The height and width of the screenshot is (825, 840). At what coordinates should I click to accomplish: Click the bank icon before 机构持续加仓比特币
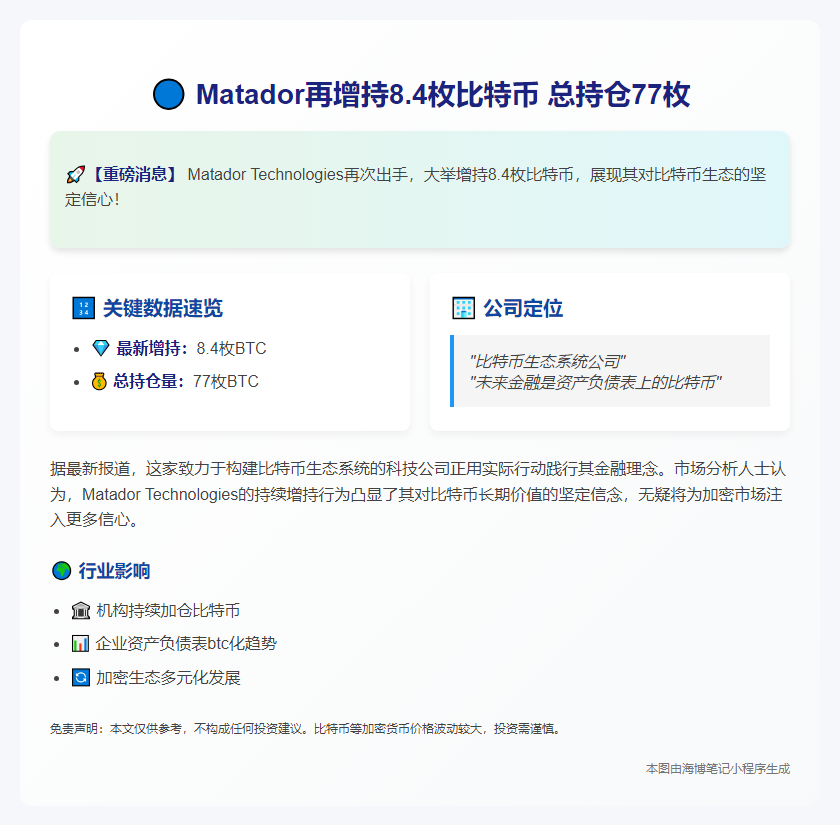tap(81, 611)
